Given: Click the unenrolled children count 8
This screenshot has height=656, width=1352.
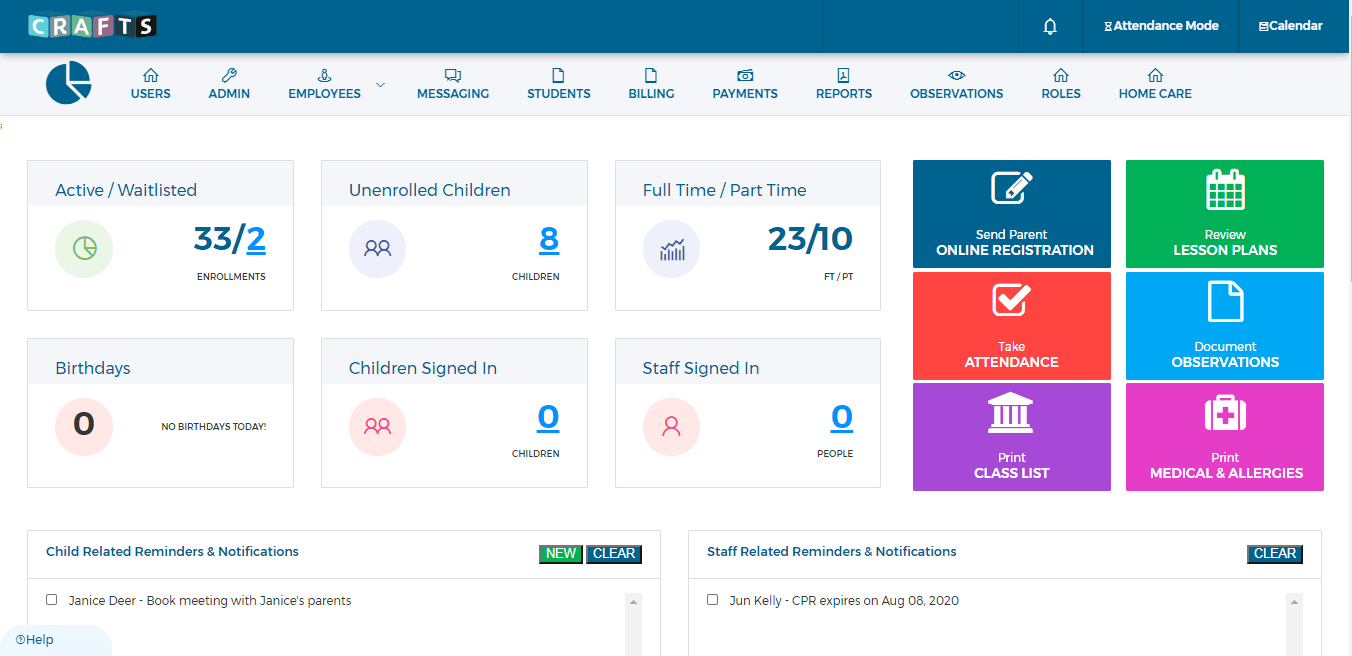Looking at the screenshot, I should pyautogui.click(x=549, y=240).
